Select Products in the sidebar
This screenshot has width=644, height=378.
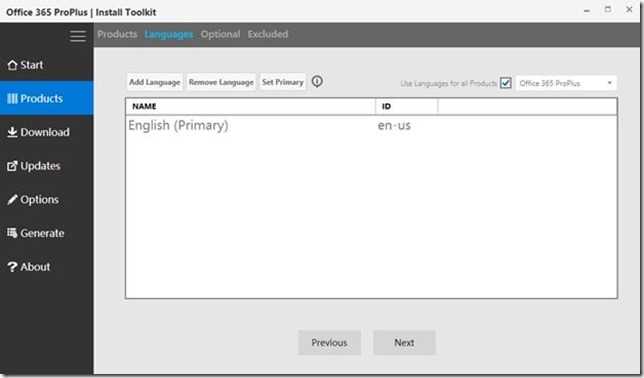[x=46, y=98]
